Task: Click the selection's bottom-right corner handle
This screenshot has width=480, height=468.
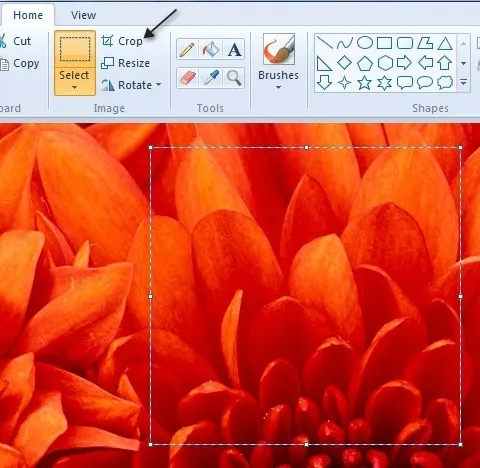Action: tap(461, 444)
